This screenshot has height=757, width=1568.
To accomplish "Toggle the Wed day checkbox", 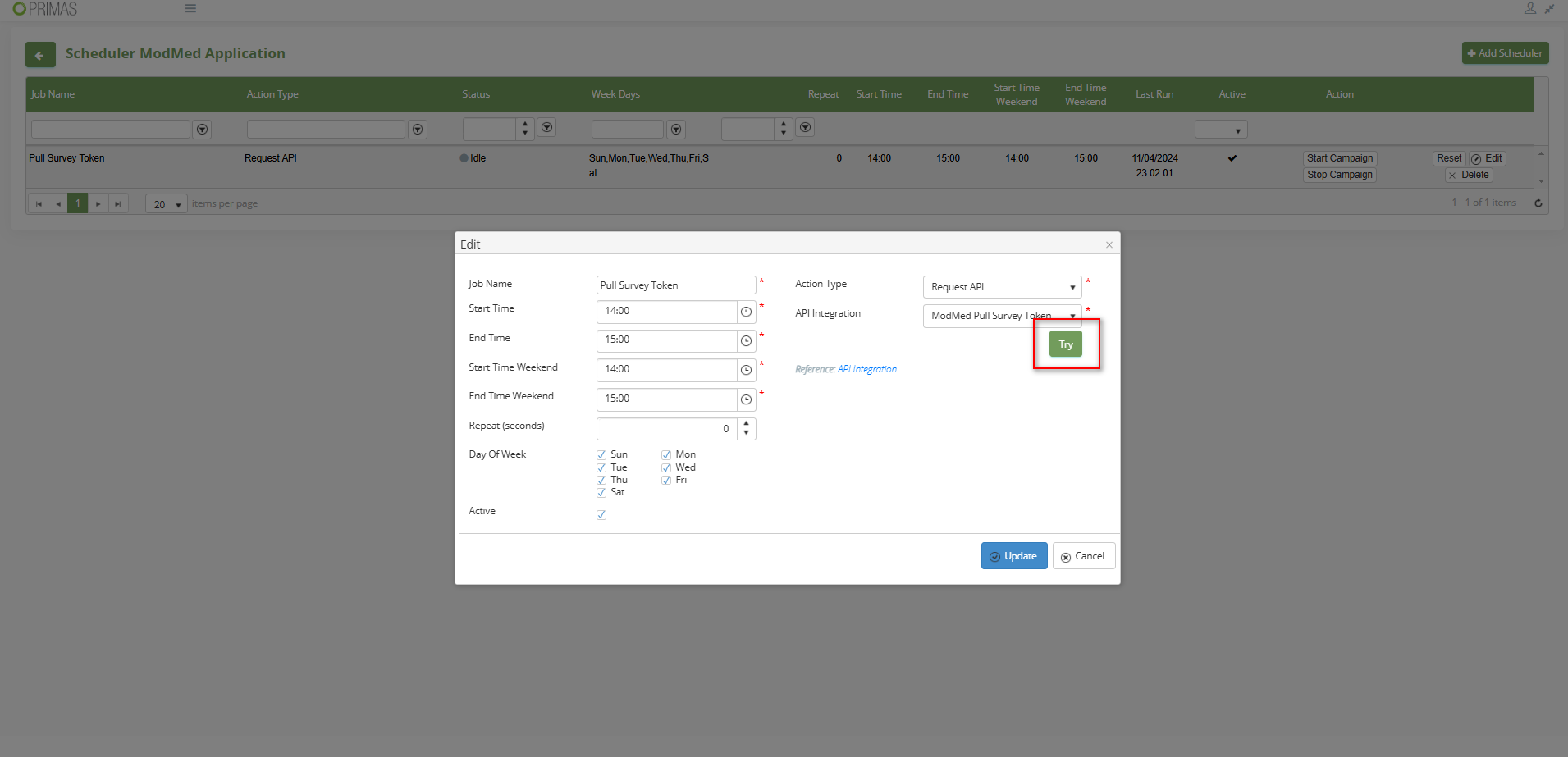I will coord(666,468).
